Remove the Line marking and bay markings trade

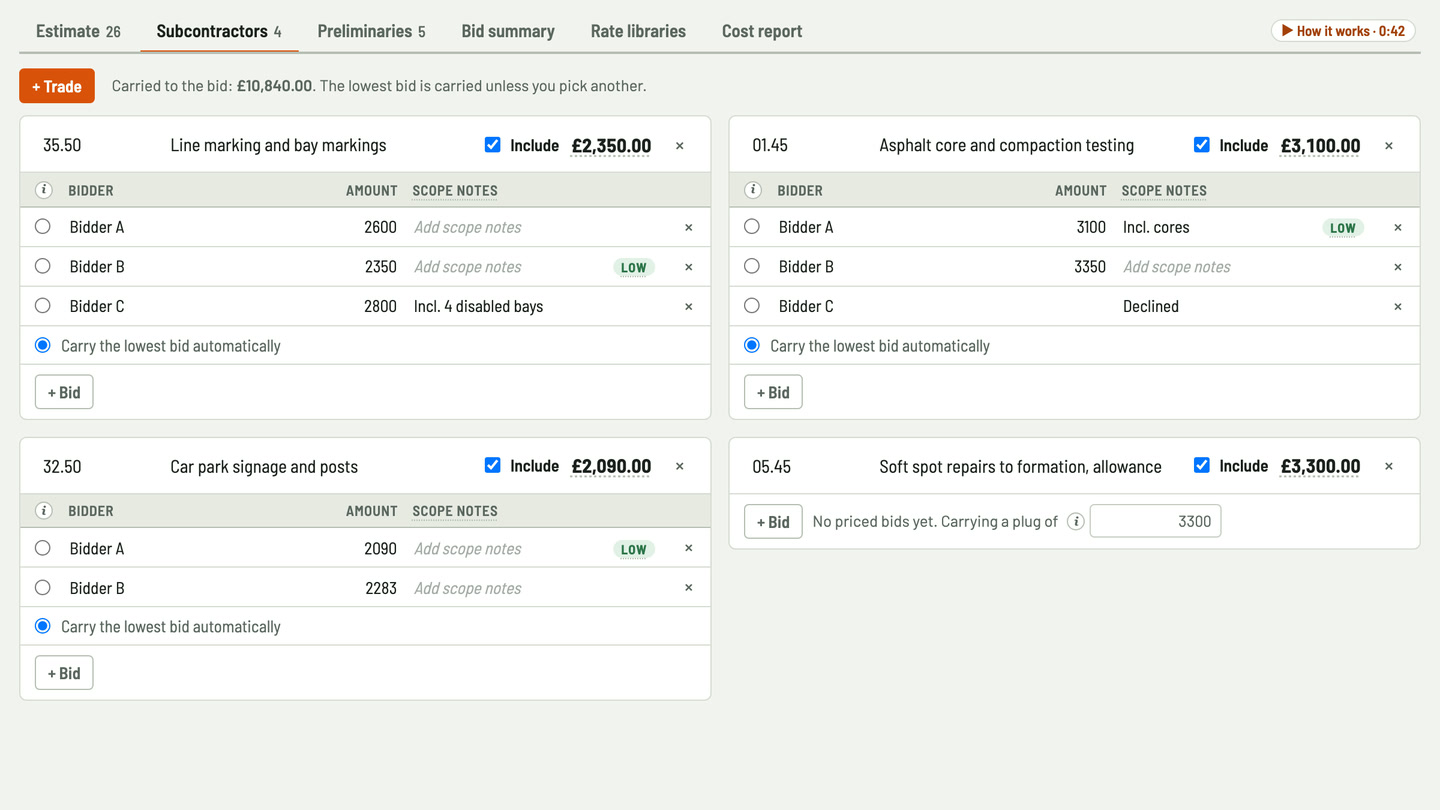pyautogui.click(x=680, y=146)
